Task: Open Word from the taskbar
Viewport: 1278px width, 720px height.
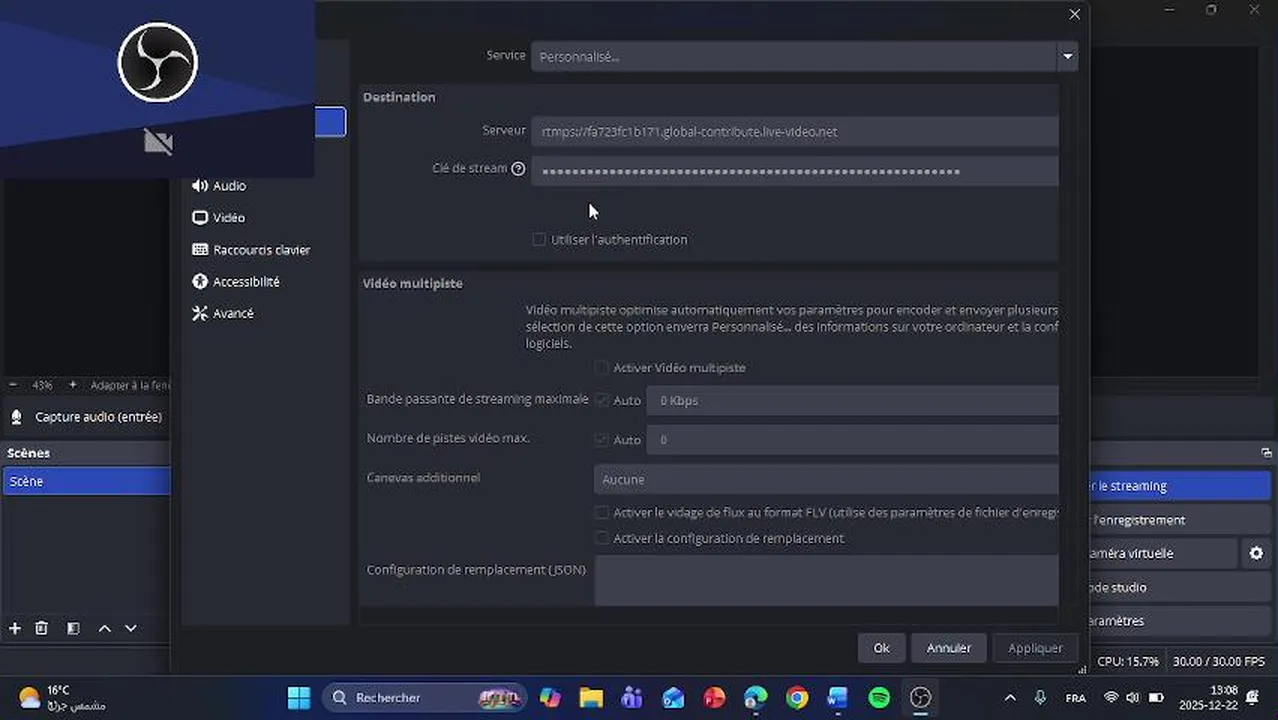Action: coord(838,697)
